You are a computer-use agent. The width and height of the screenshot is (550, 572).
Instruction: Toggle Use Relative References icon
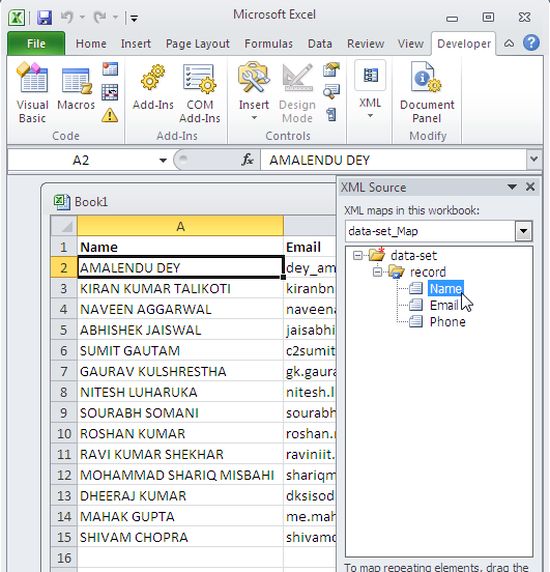tap(110, 92)
